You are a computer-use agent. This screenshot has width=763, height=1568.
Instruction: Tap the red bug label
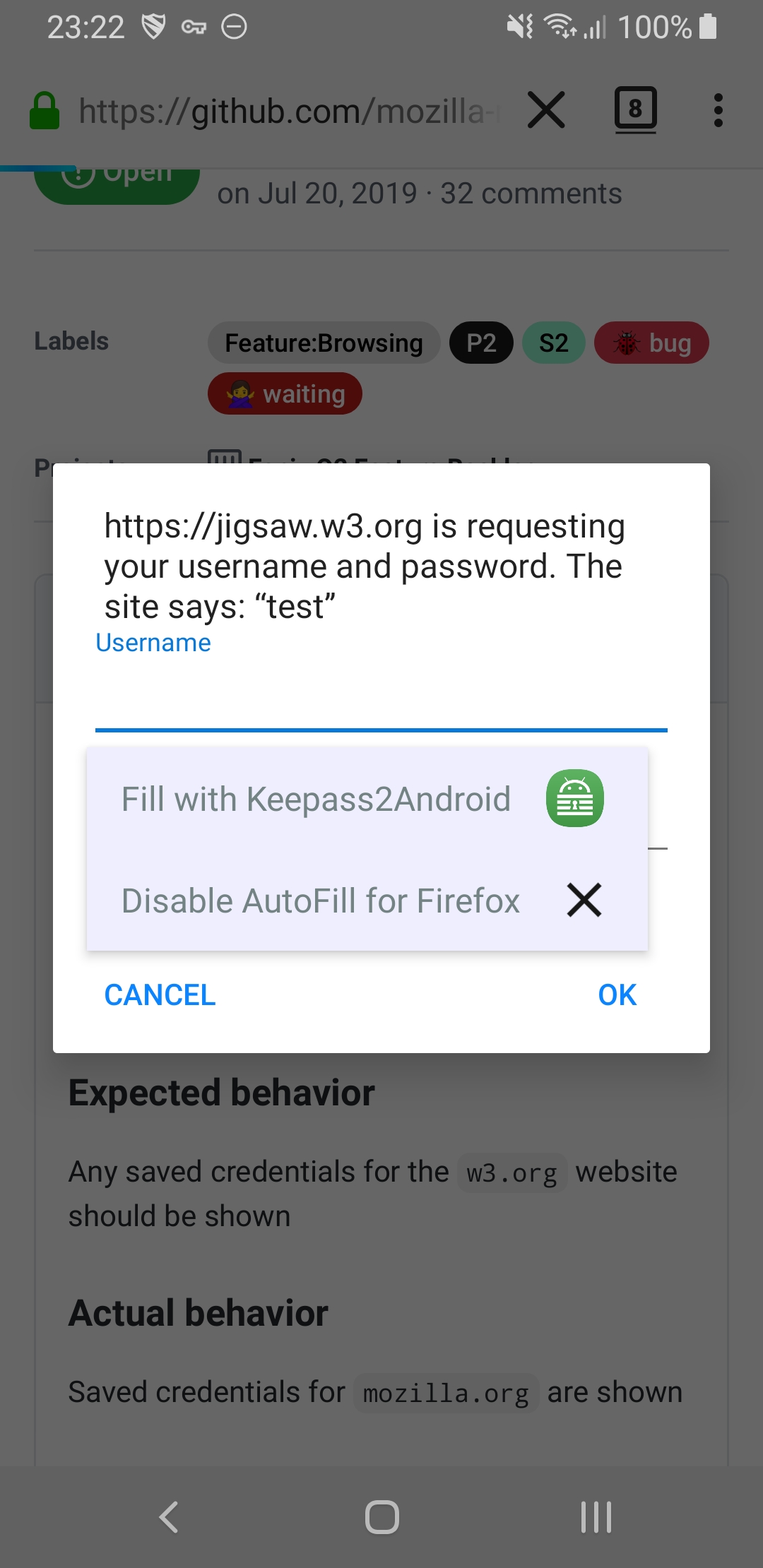coord(651,343)
